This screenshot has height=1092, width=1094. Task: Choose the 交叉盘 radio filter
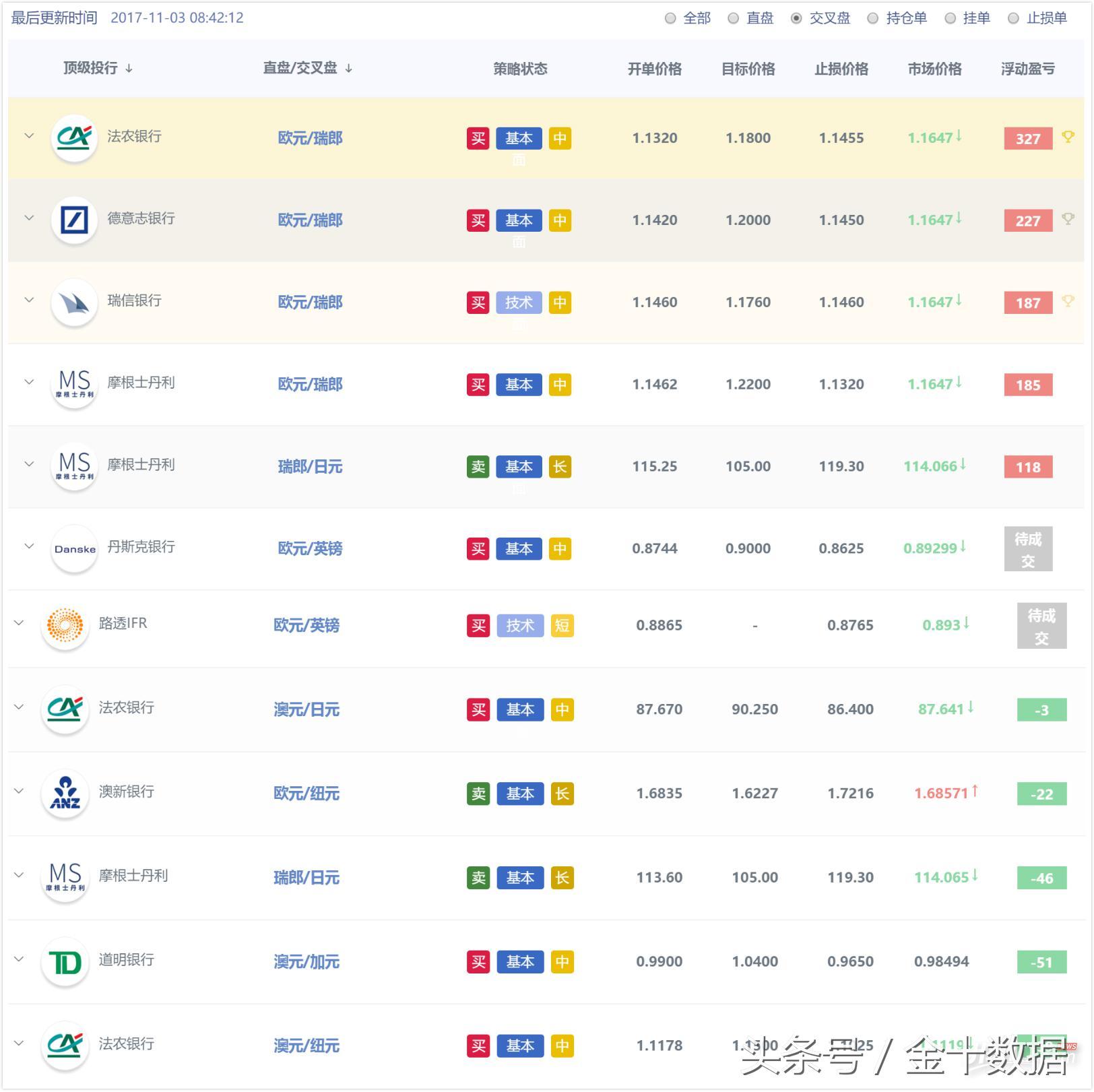tap(796, 19)
